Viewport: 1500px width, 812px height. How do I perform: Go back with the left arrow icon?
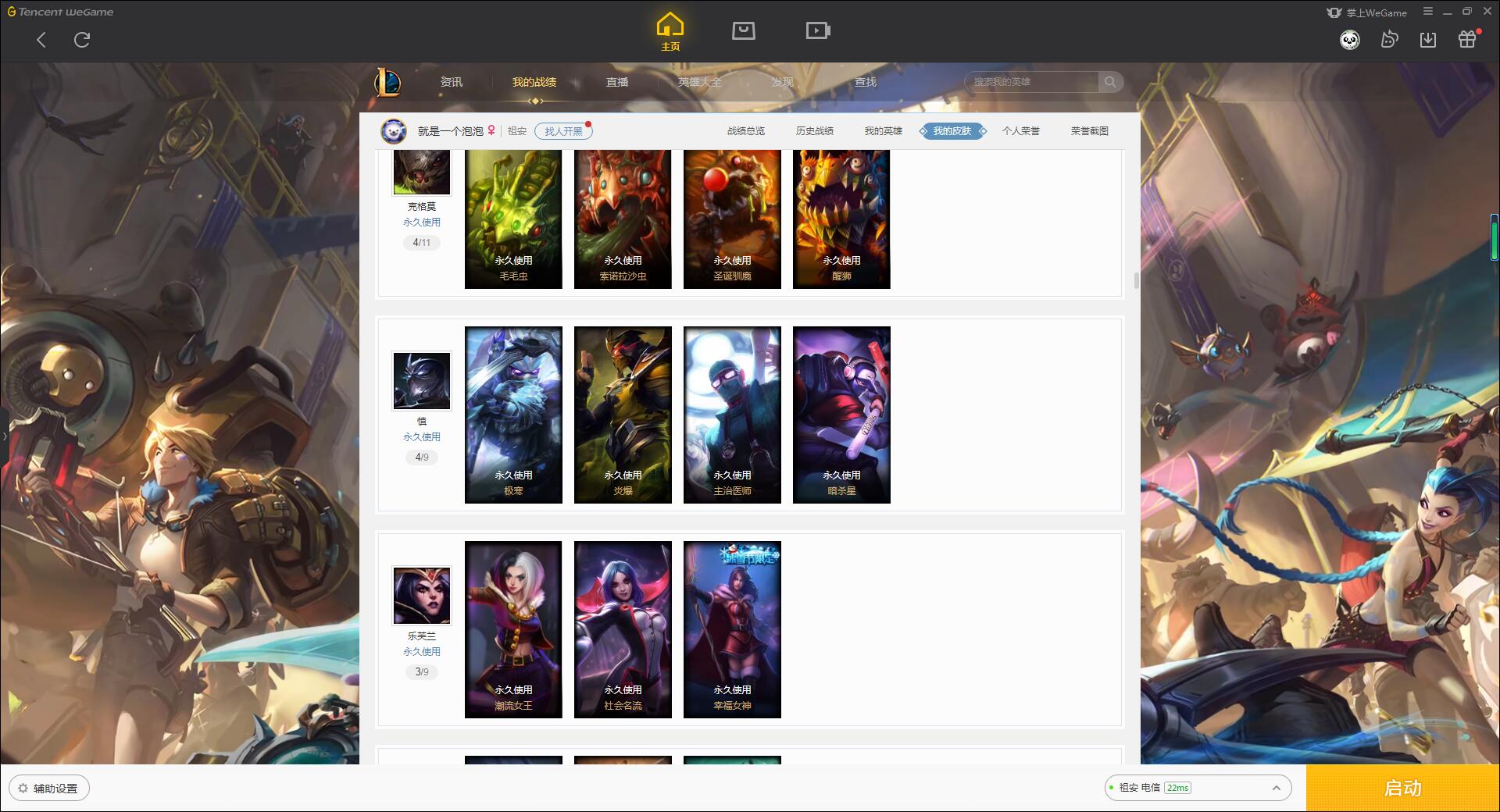(x=41, y=40)
